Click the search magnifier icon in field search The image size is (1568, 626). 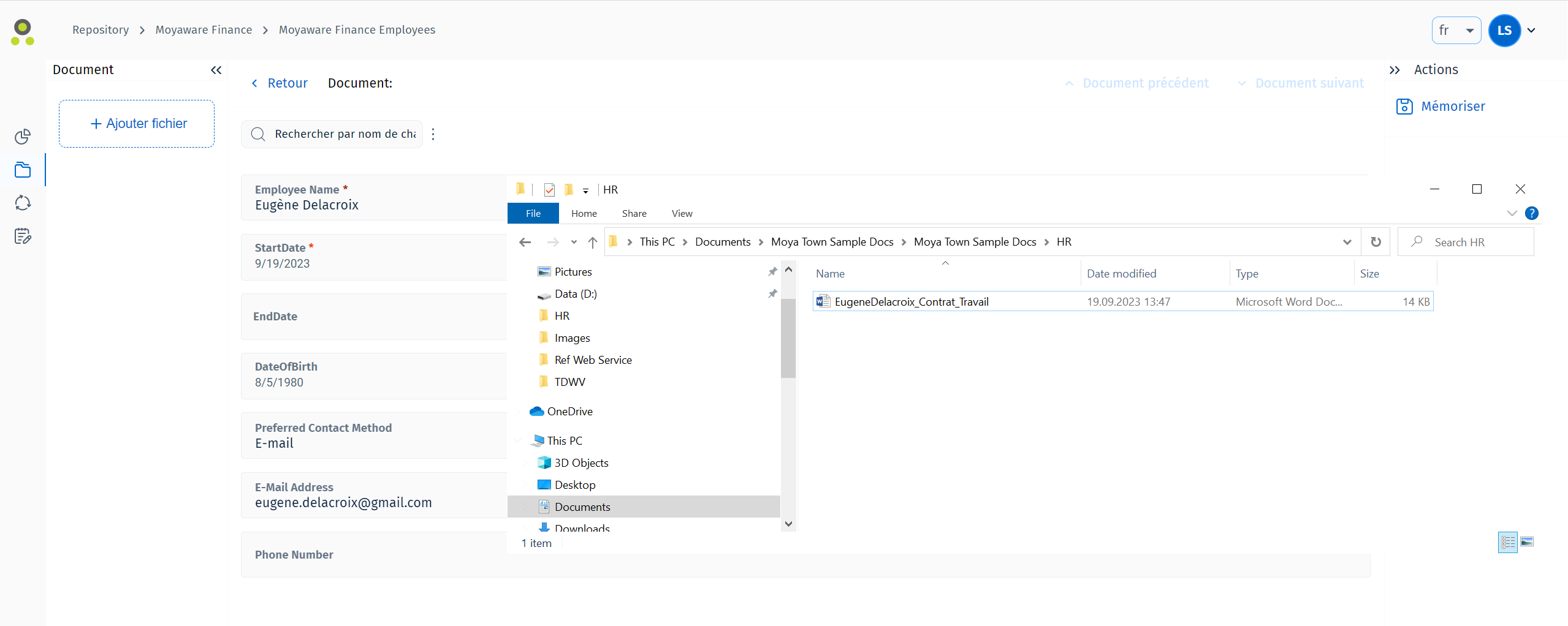[258, 134]
